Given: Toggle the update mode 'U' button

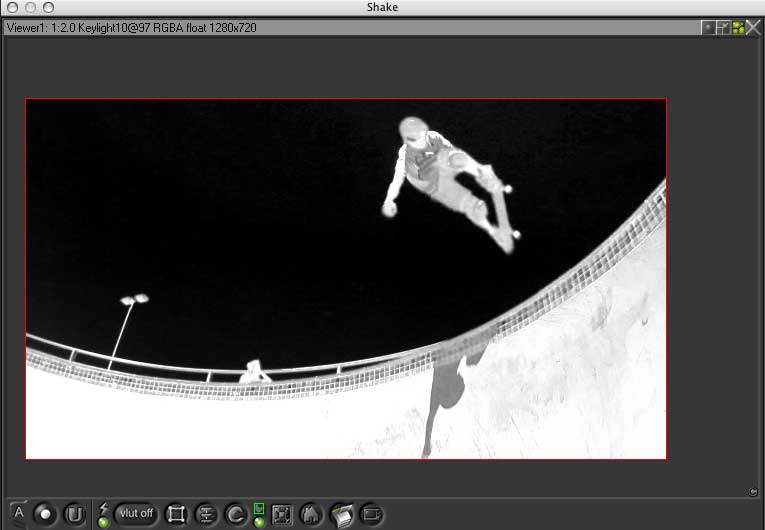Looking at the screenshot, I should click(75, 514).
